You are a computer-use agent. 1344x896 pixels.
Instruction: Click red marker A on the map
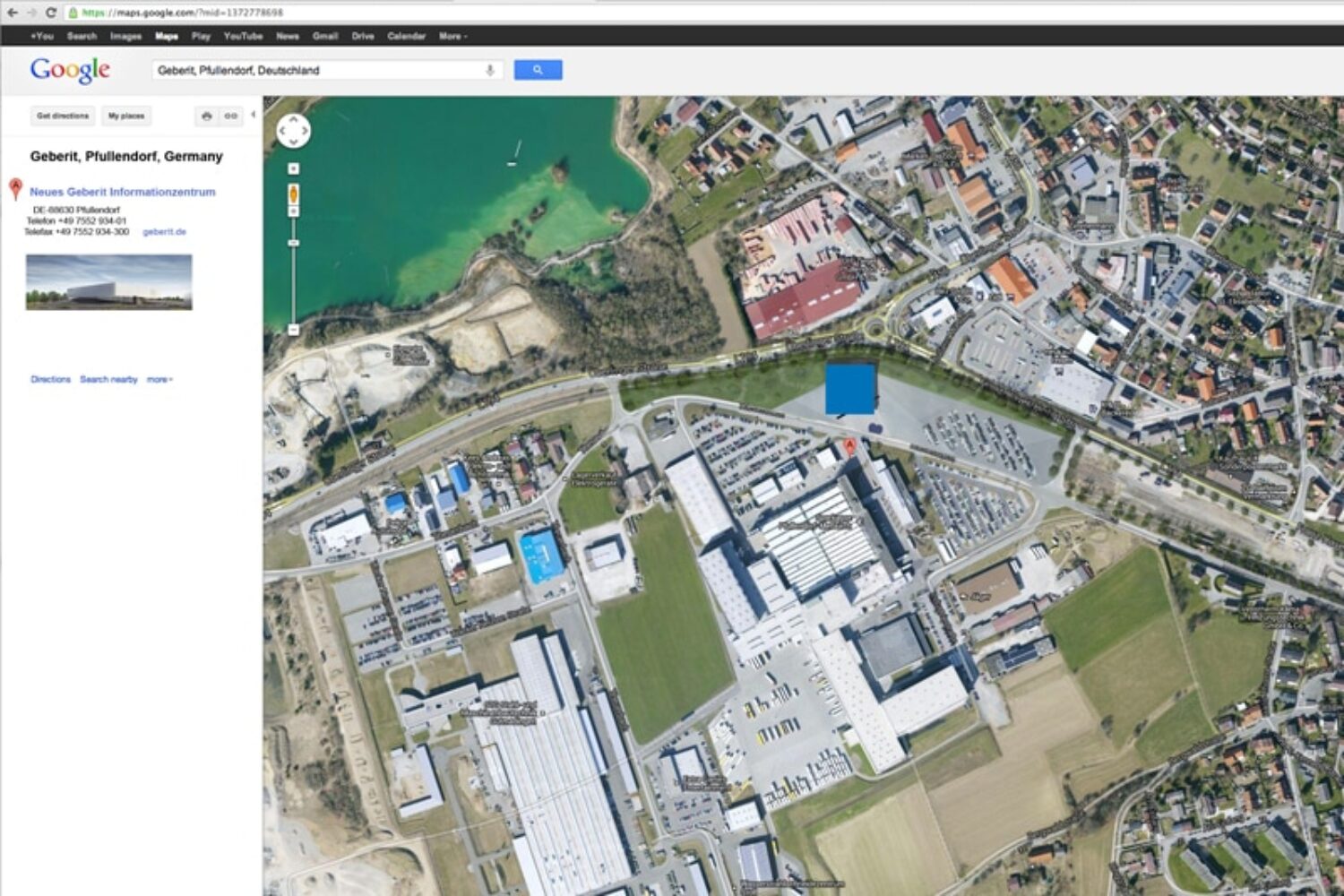pos(849,446)
